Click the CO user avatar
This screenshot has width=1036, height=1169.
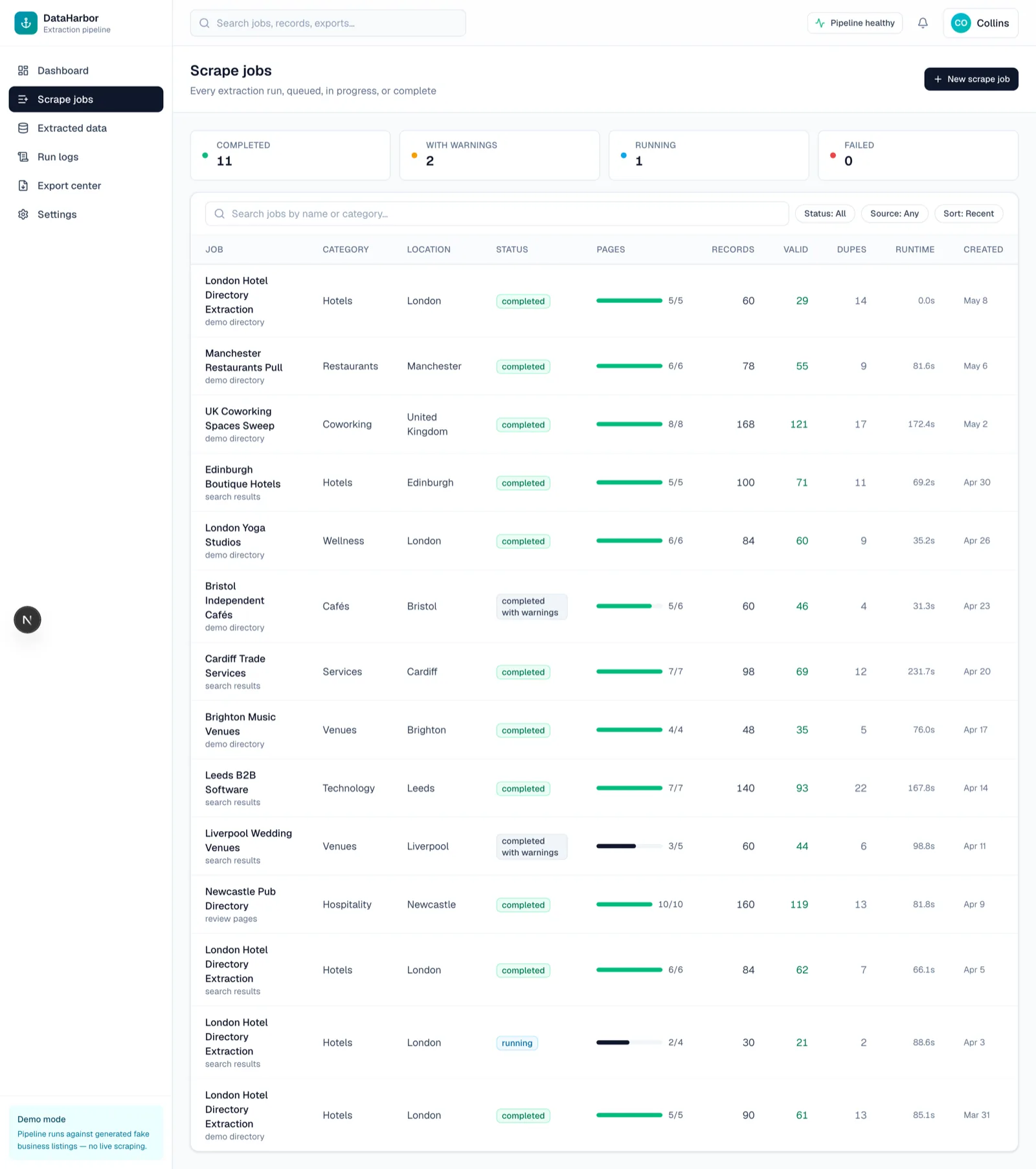(961, 23)
